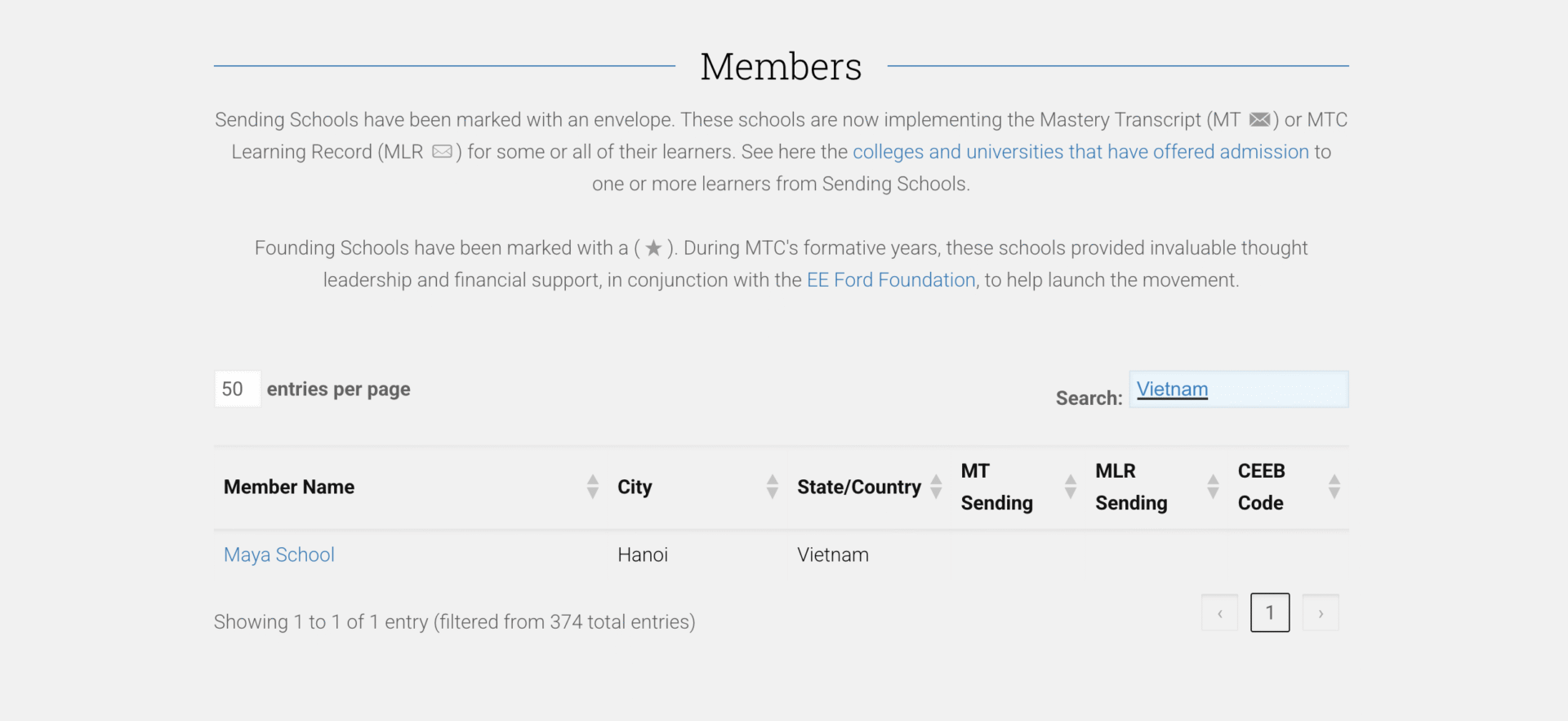Screen dimensions: 1568x721
Task: Click the Founding Schools star icon
Action: pyautogui.click(x=653, y=248)
